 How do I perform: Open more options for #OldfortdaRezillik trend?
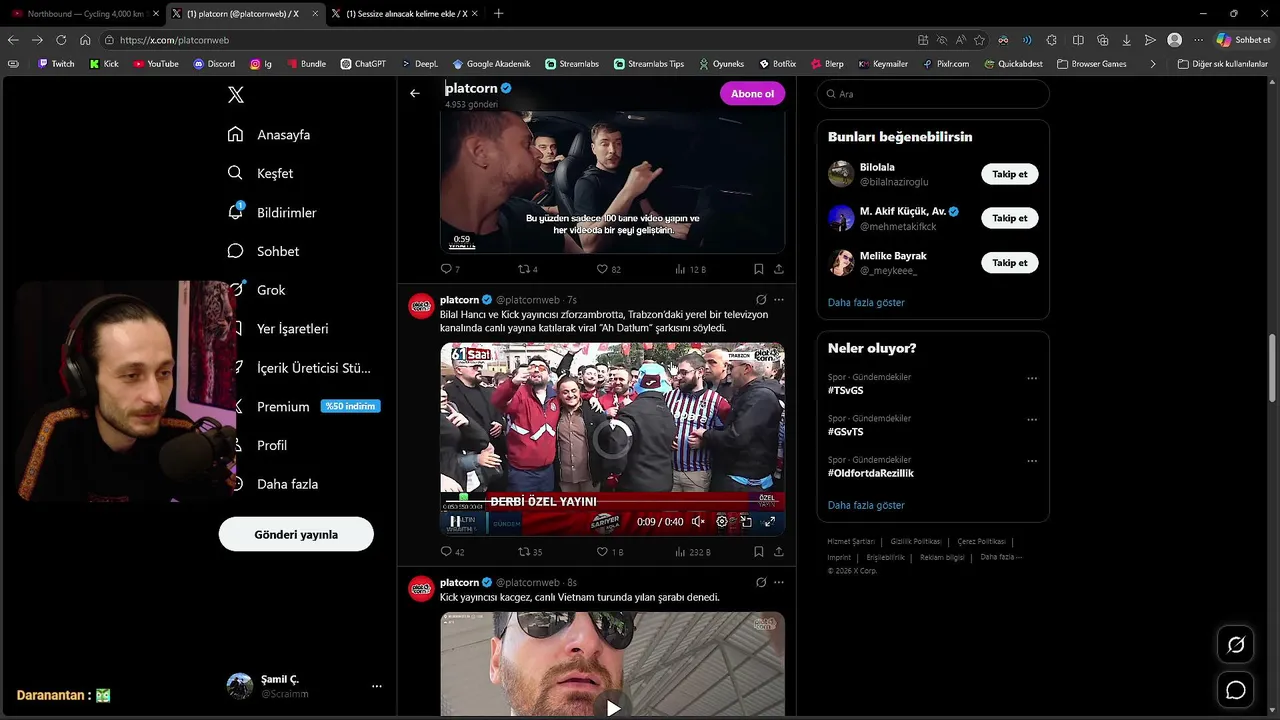click(x=1032, y=462)
